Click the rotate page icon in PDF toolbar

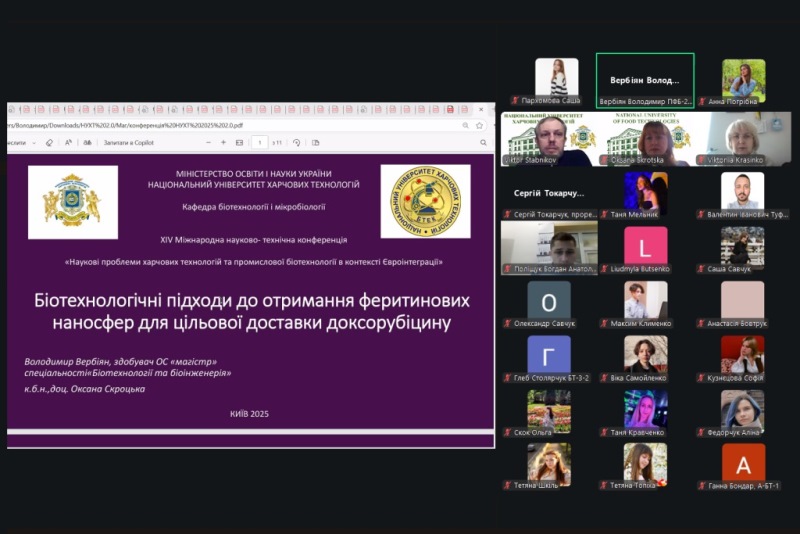pos(296,142)
